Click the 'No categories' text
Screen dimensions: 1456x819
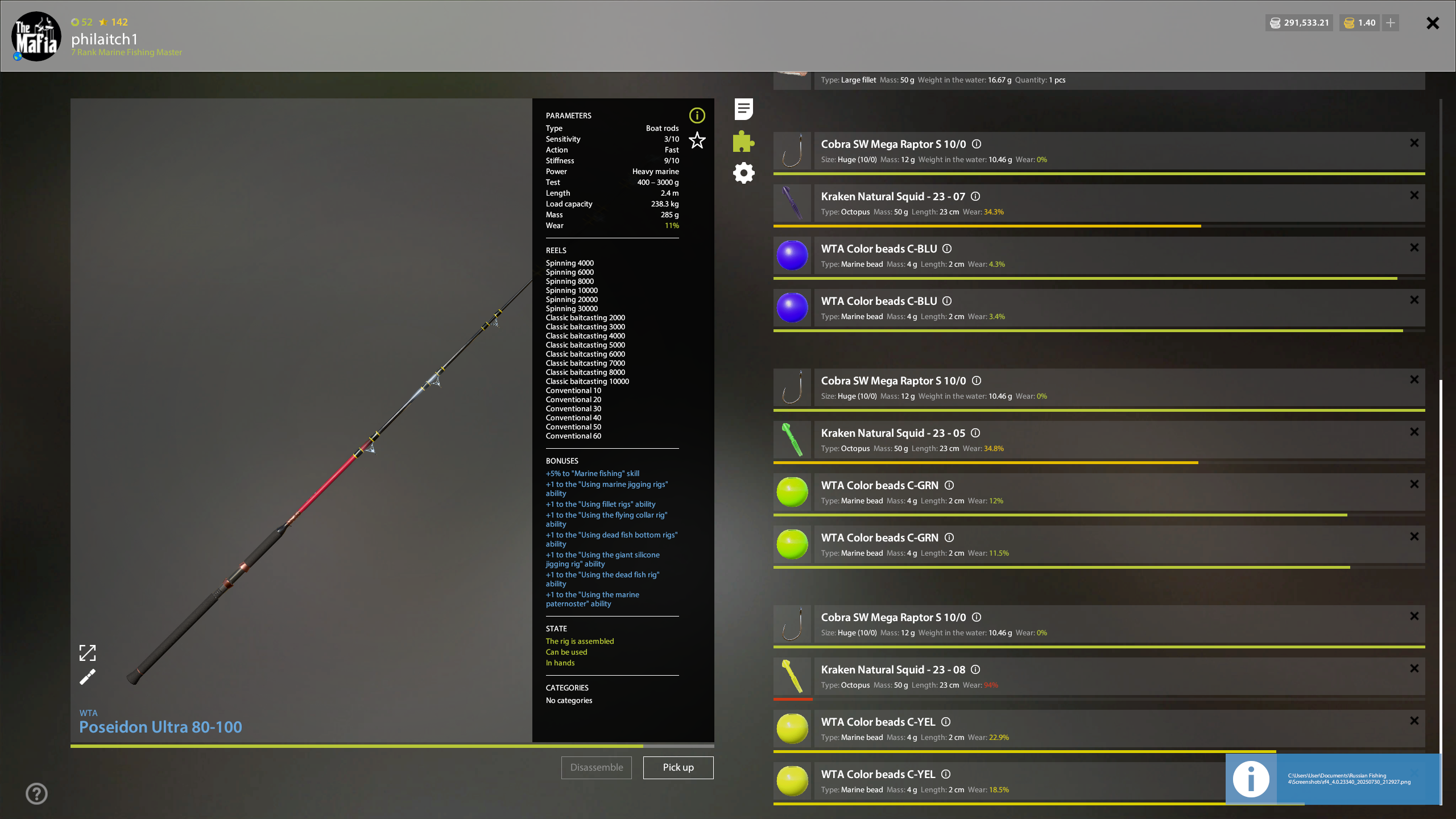[569, 700]
